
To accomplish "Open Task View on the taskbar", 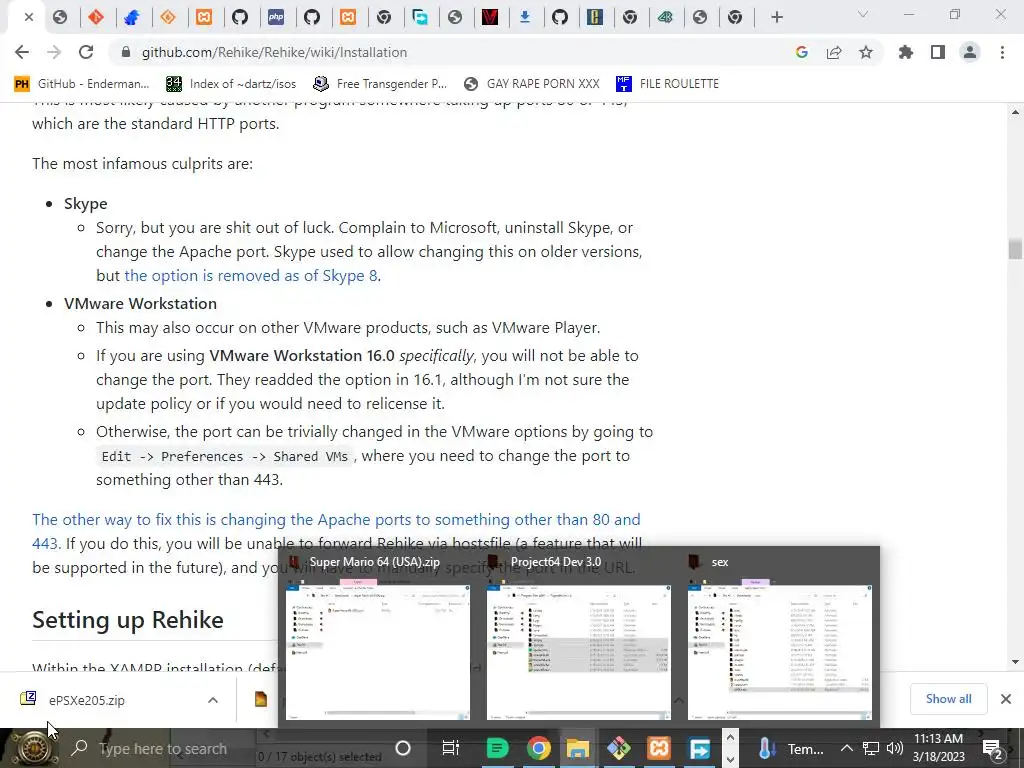I will coord(451,748).
